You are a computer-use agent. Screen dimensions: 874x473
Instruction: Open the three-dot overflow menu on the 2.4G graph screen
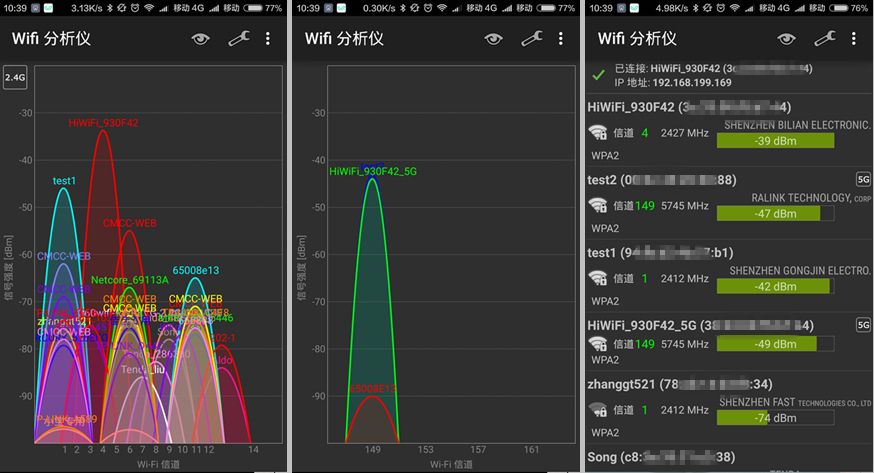pos(267,39)
